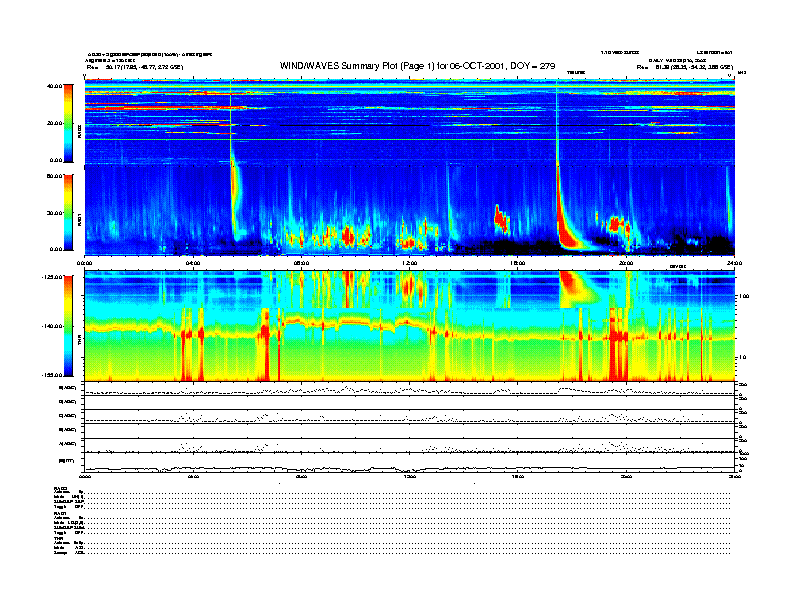This screenshot has height=612, width=792.
Task: Click 16:00 tick label under RAD1 spectrogram
Action: (x=518, y=263)
